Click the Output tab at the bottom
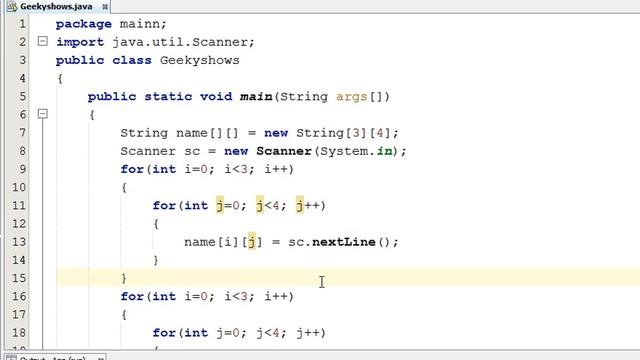The height and width of the screenshot is (360, 640). coord(55,357)
